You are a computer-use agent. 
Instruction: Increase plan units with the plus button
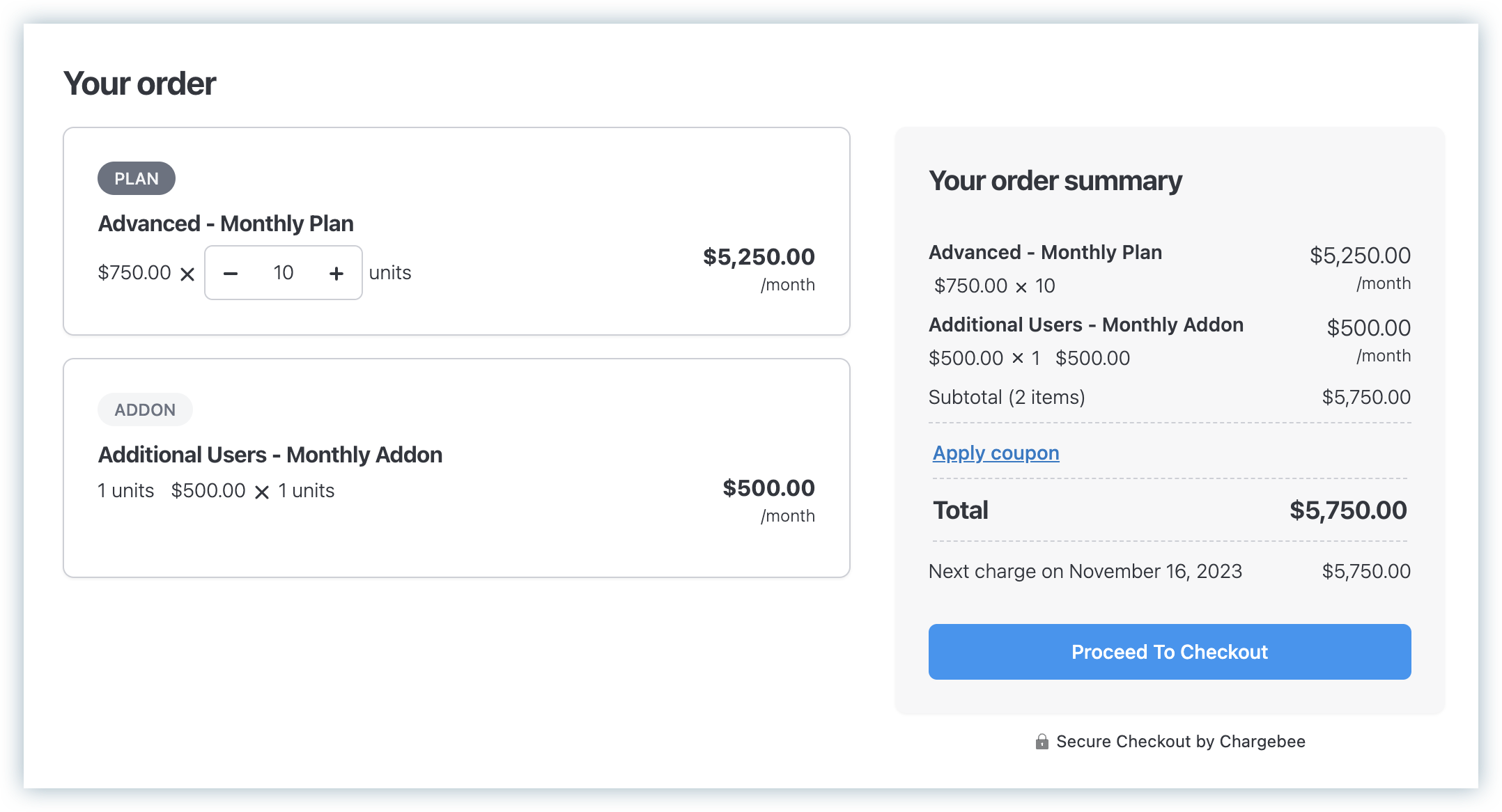336,274
